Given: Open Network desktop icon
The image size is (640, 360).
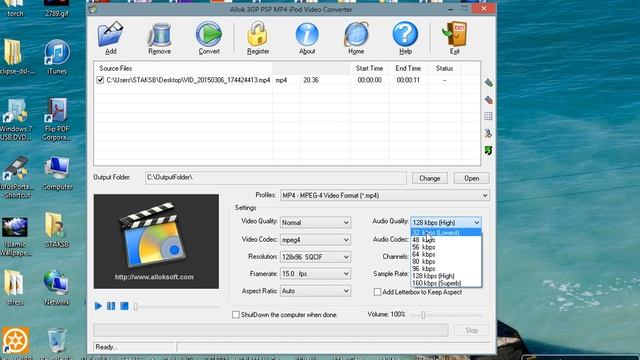Looking at the screenshot, I should pyautogui.click(x=56, y=287).
